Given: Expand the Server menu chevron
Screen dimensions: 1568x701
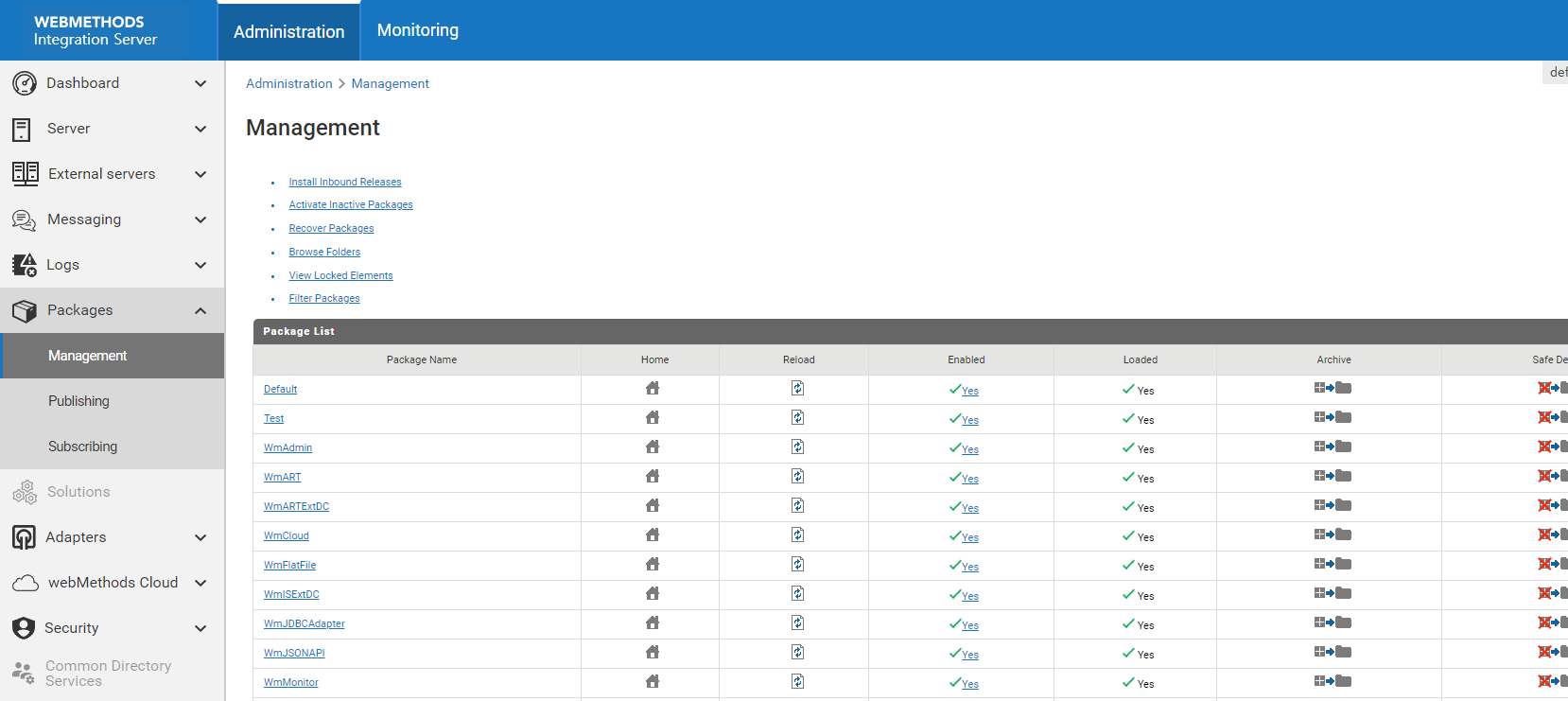Looking at the screenshot, I should (x=200, y=129).
